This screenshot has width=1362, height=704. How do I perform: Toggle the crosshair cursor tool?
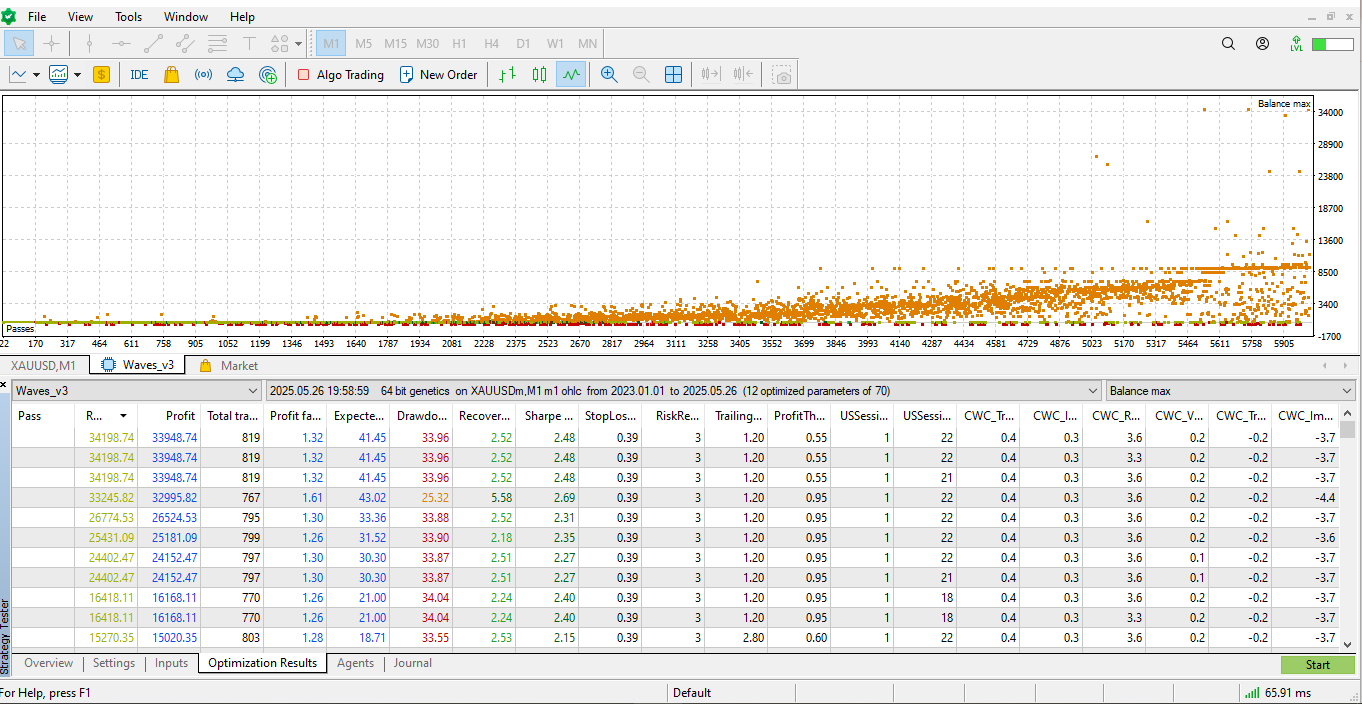[51, 44]
